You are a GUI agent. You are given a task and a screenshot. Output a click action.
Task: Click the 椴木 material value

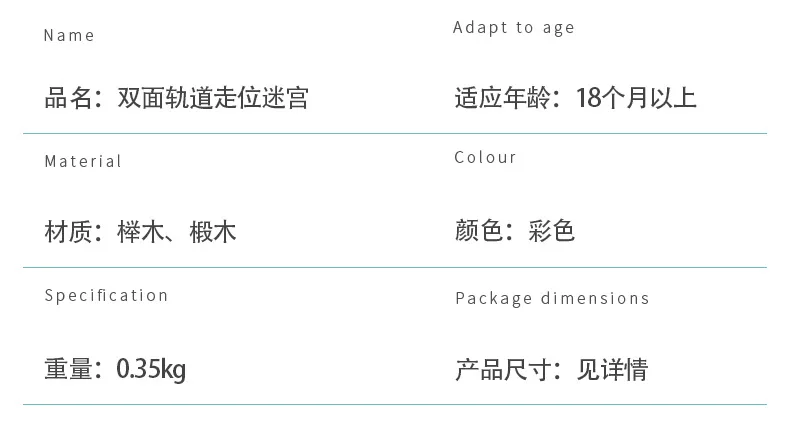pos(213,232)
